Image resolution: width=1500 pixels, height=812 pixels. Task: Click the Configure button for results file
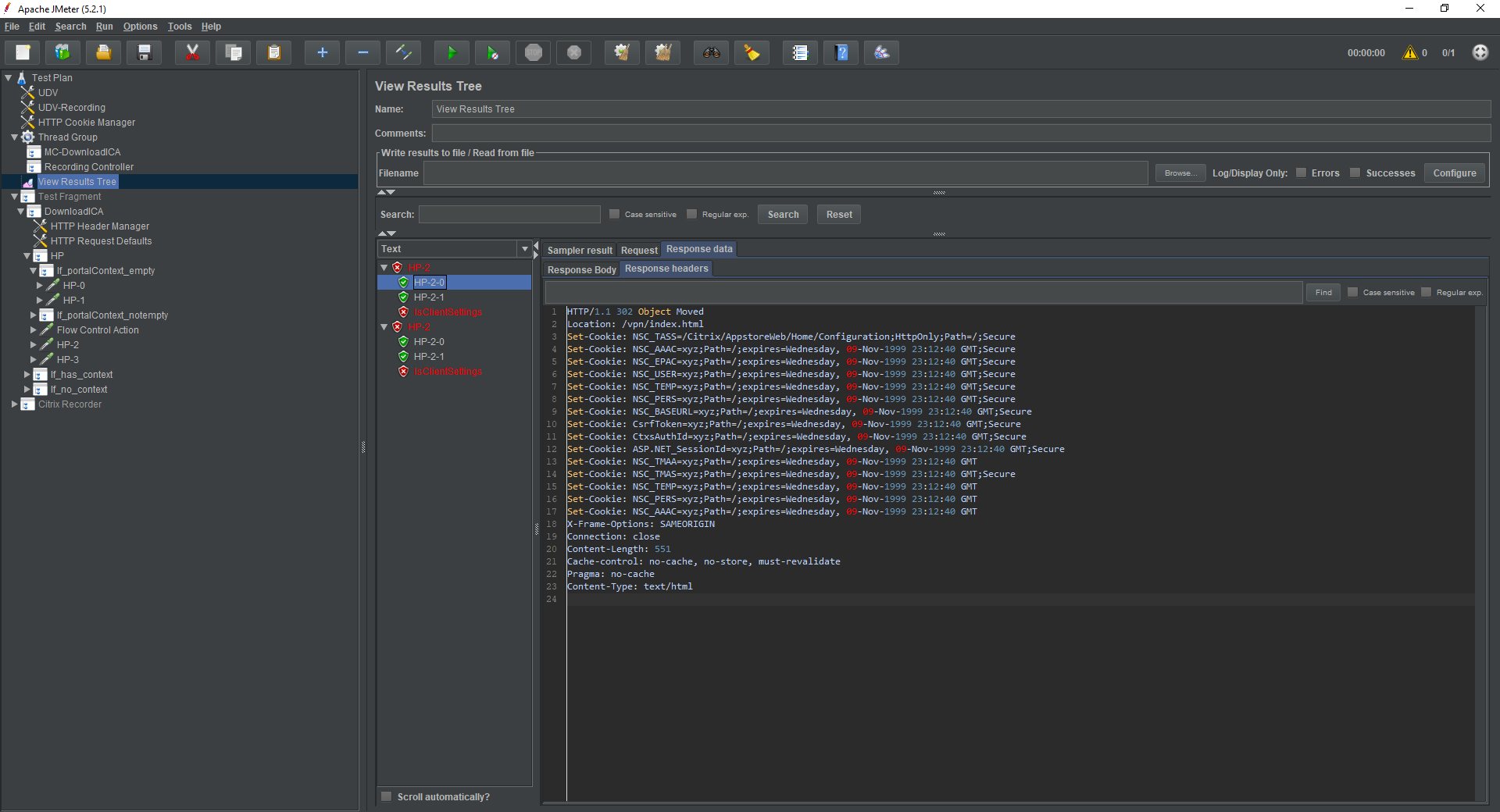1453,173
